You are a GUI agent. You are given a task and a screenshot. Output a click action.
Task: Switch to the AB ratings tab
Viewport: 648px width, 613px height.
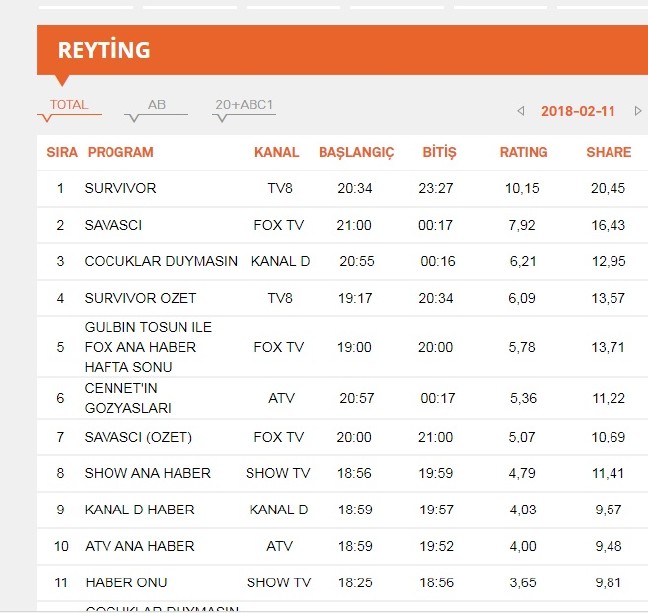pyautogui.click(x=157, y=105)
